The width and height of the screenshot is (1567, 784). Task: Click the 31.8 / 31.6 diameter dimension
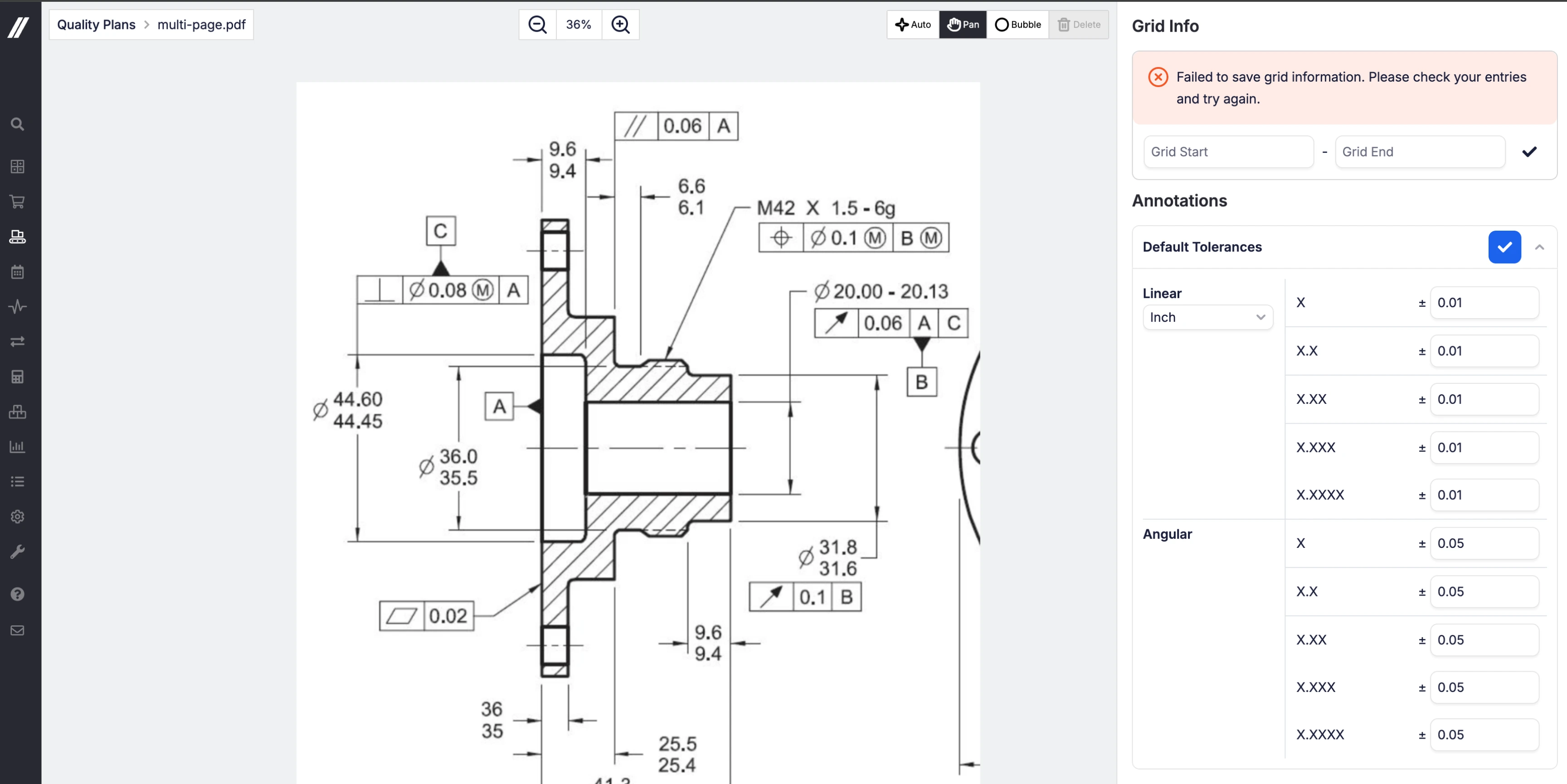(x=828, y=558)
